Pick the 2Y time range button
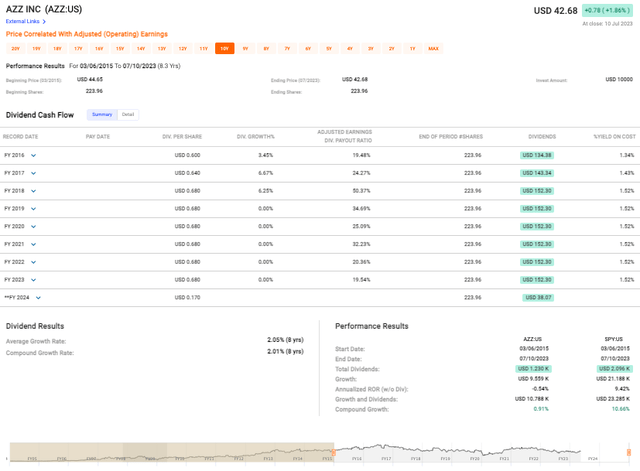 (x=392, y=49)
